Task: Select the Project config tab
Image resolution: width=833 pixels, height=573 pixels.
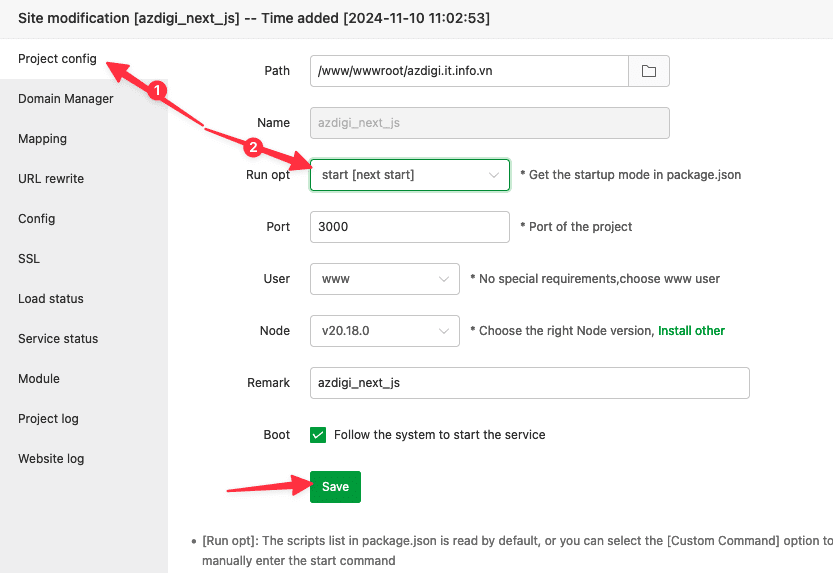Action: click(57, 59)
